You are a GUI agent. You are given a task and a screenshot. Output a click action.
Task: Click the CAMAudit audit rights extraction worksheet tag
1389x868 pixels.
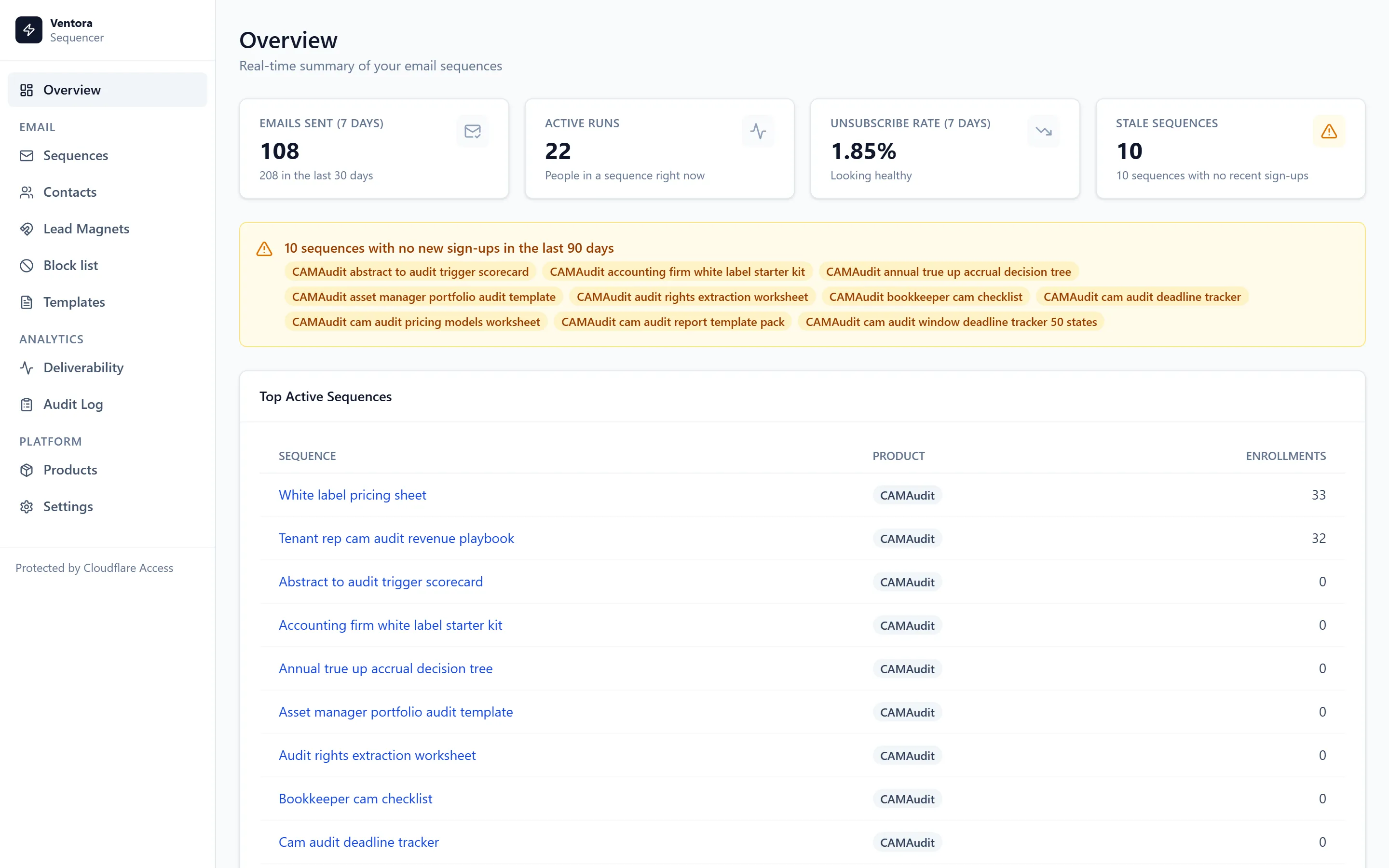(x=692, y=297)
